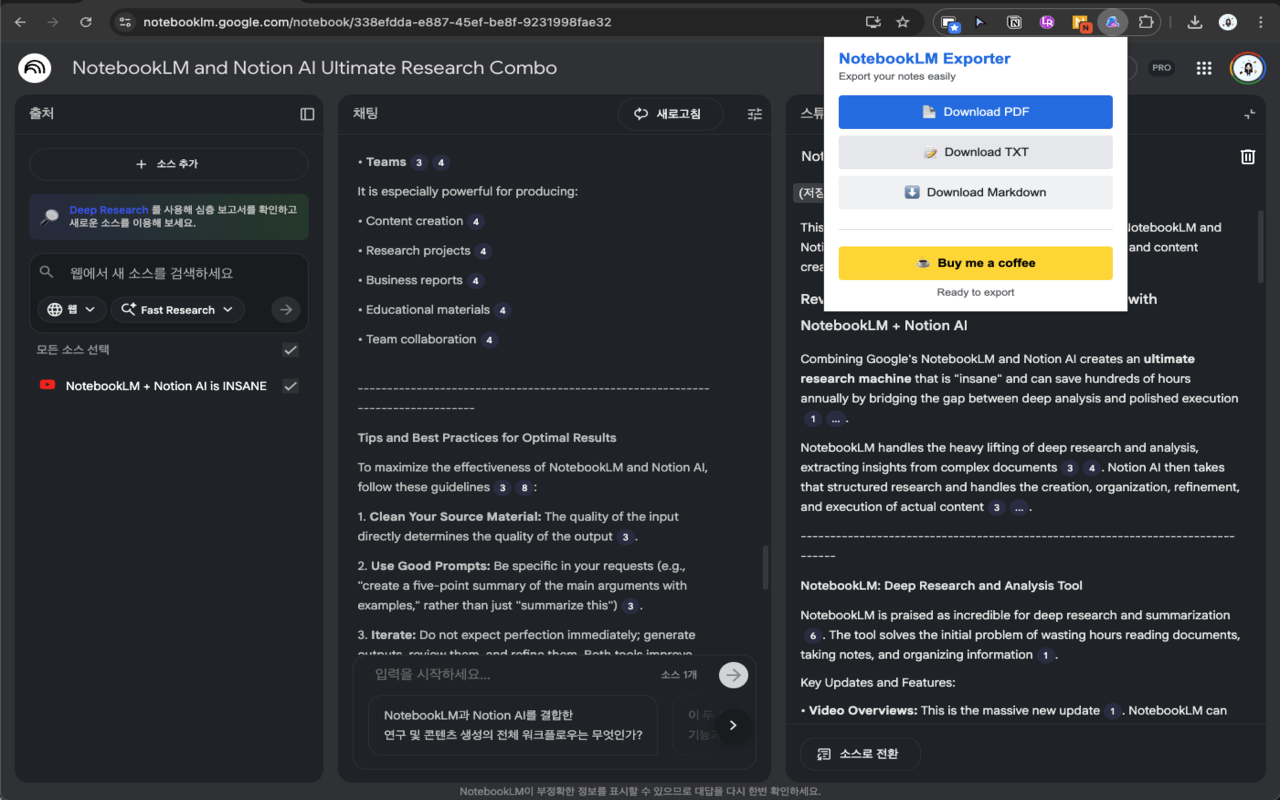
Task: Open the Google apps grid
Action: point(1204,68)
